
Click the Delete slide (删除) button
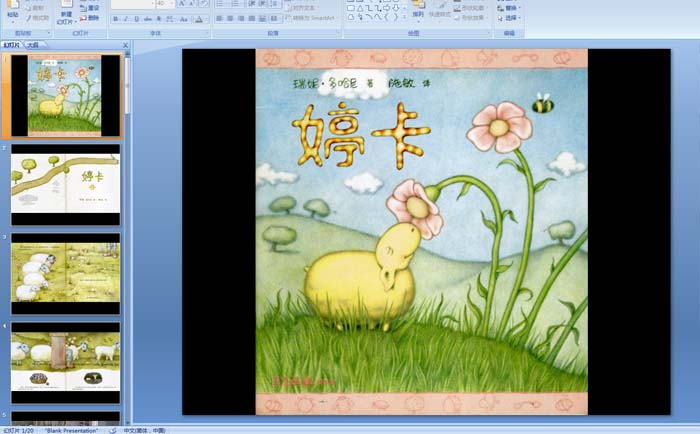point(91,18)
